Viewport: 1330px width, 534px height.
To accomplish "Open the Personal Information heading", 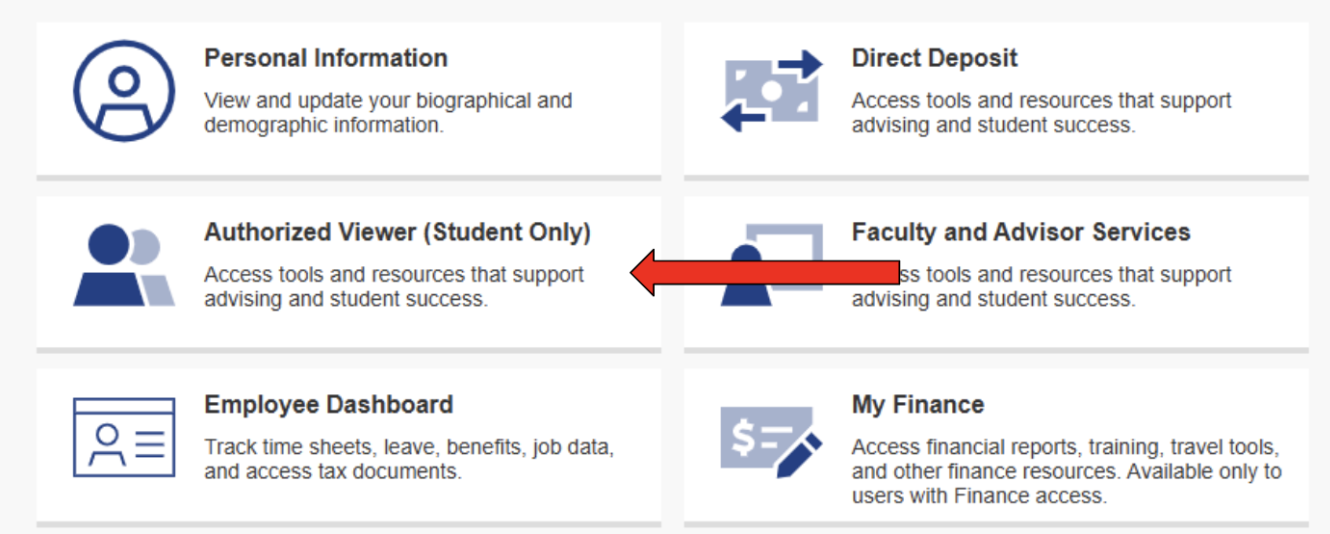I will (326, 58).
